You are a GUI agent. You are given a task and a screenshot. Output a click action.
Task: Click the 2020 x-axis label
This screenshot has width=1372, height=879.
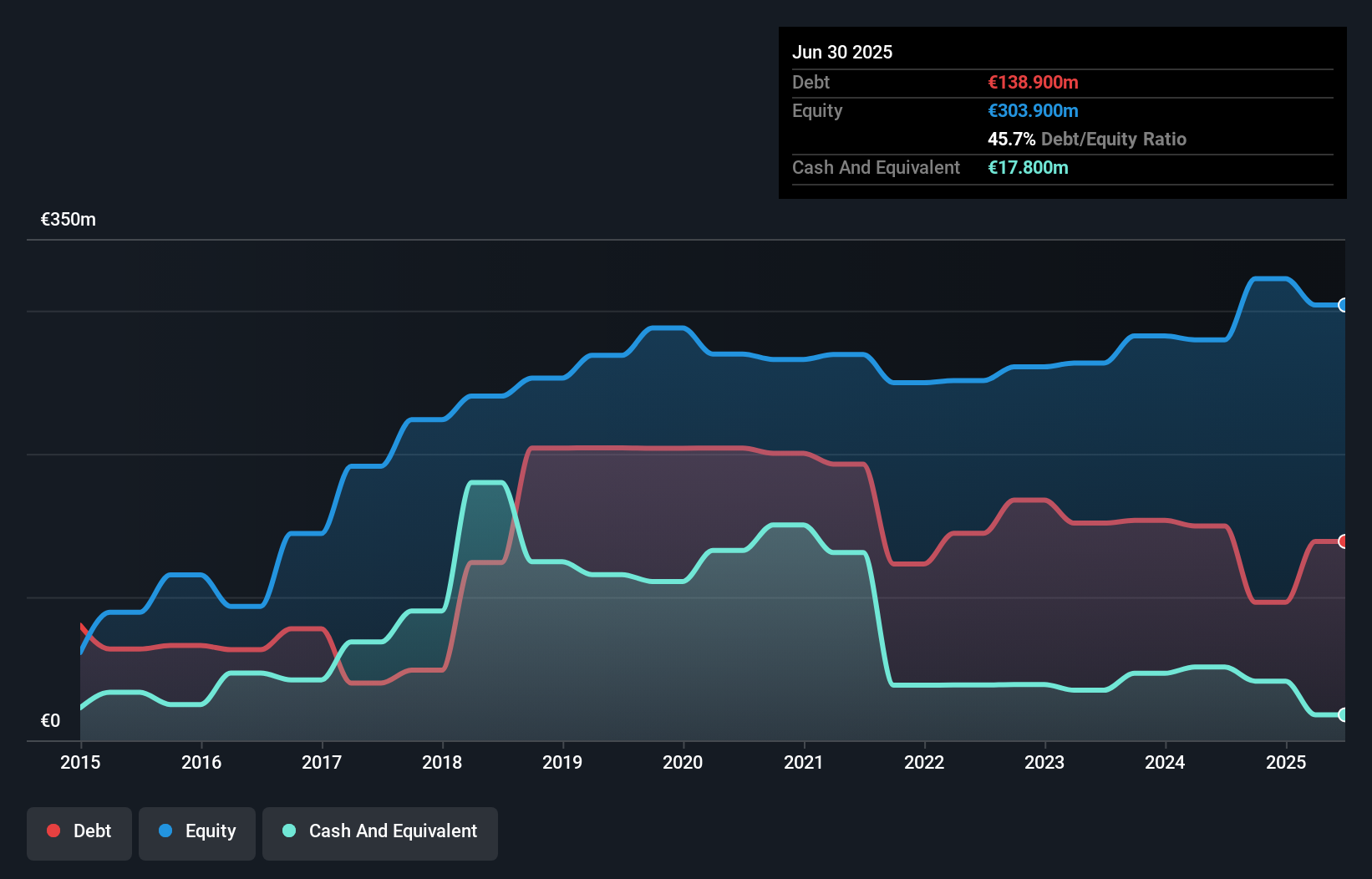tap(683, 762)
